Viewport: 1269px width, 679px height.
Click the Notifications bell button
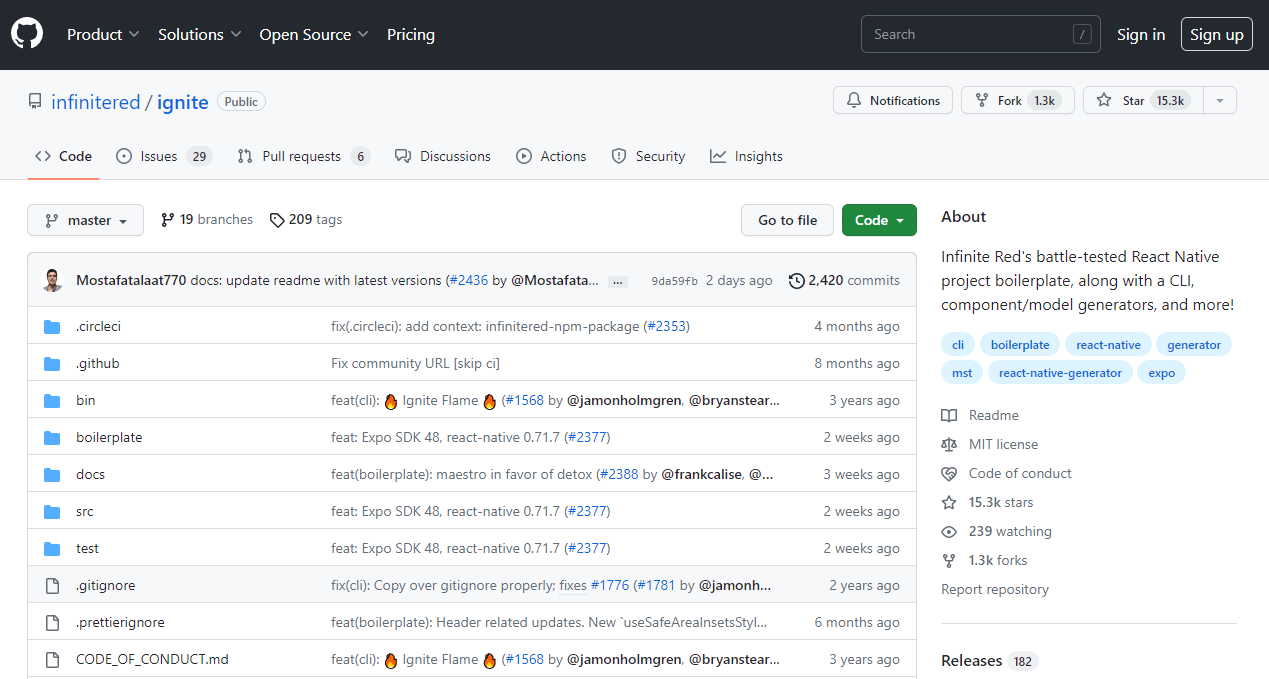(x=893, y=101)
